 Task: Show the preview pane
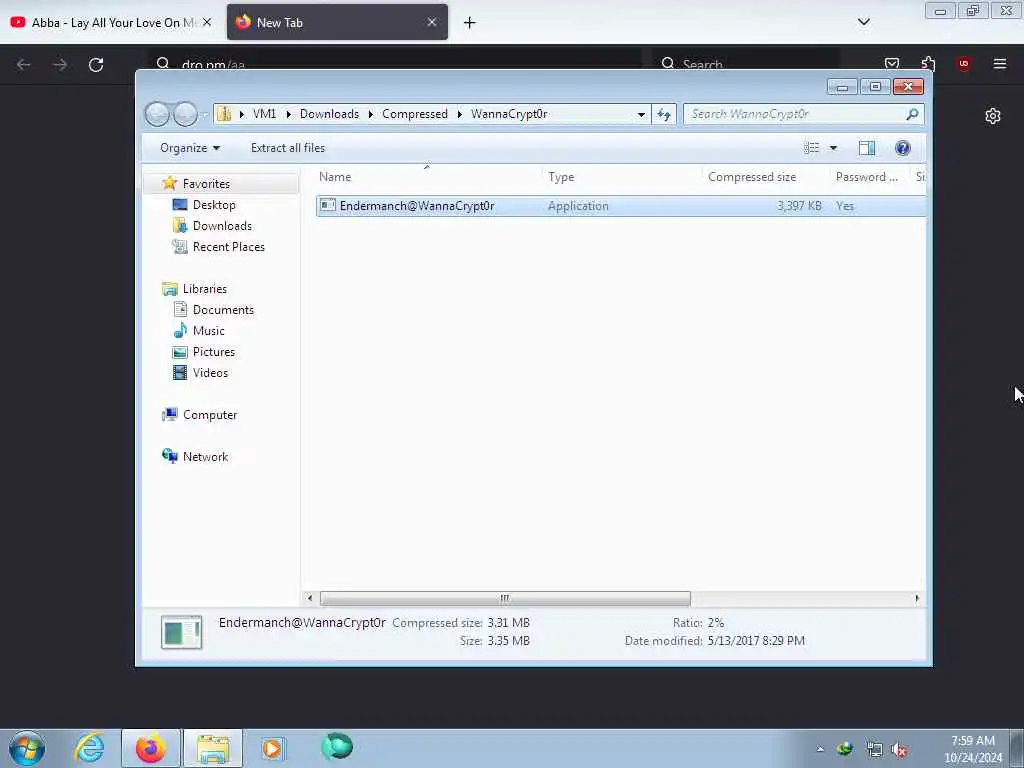(867, 148)
